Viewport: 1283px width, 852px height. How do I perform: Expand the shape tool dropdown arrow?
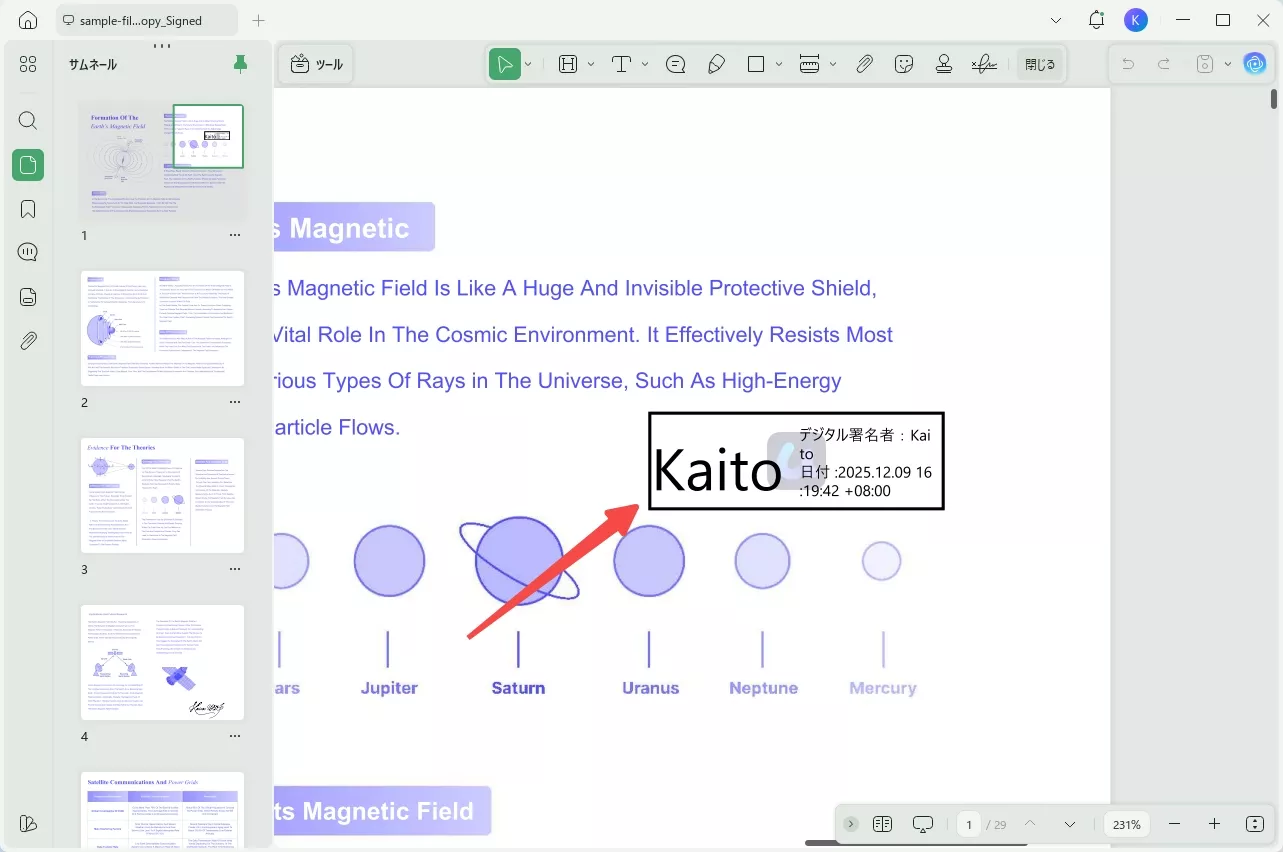[x=779, y=64]
